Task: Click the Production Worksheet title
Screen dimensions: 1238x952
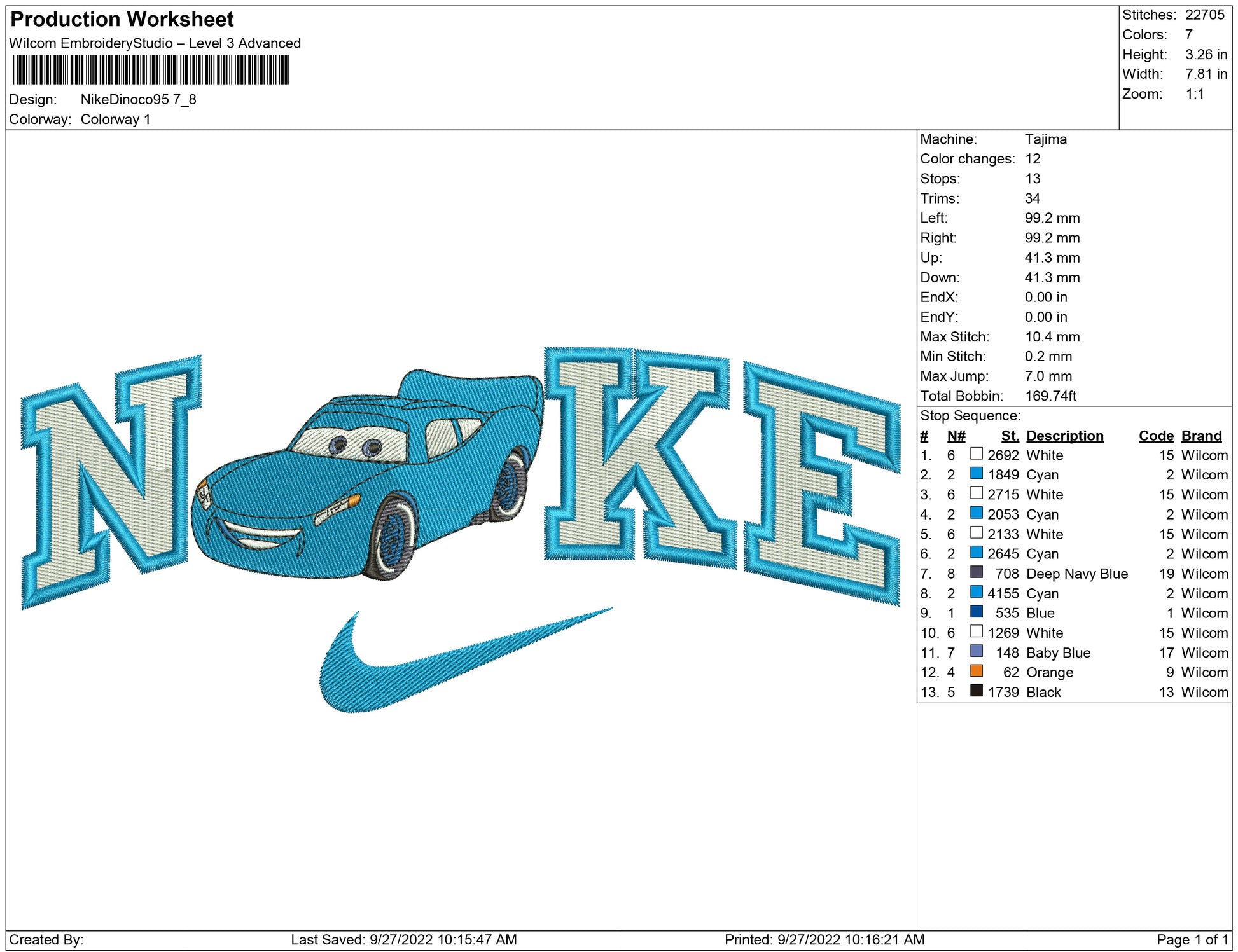Action: [x=122, y=19]
